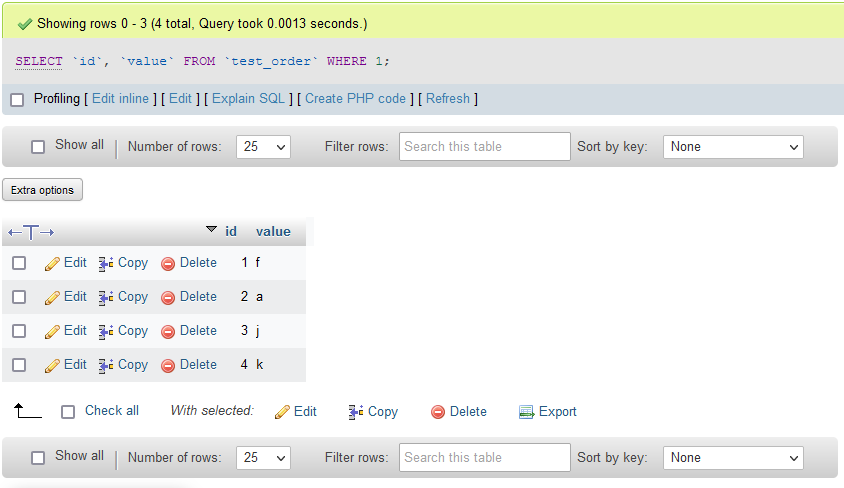Click the Edit link beside Edit inline
844x488 pixels.
(x=180, y=98)
